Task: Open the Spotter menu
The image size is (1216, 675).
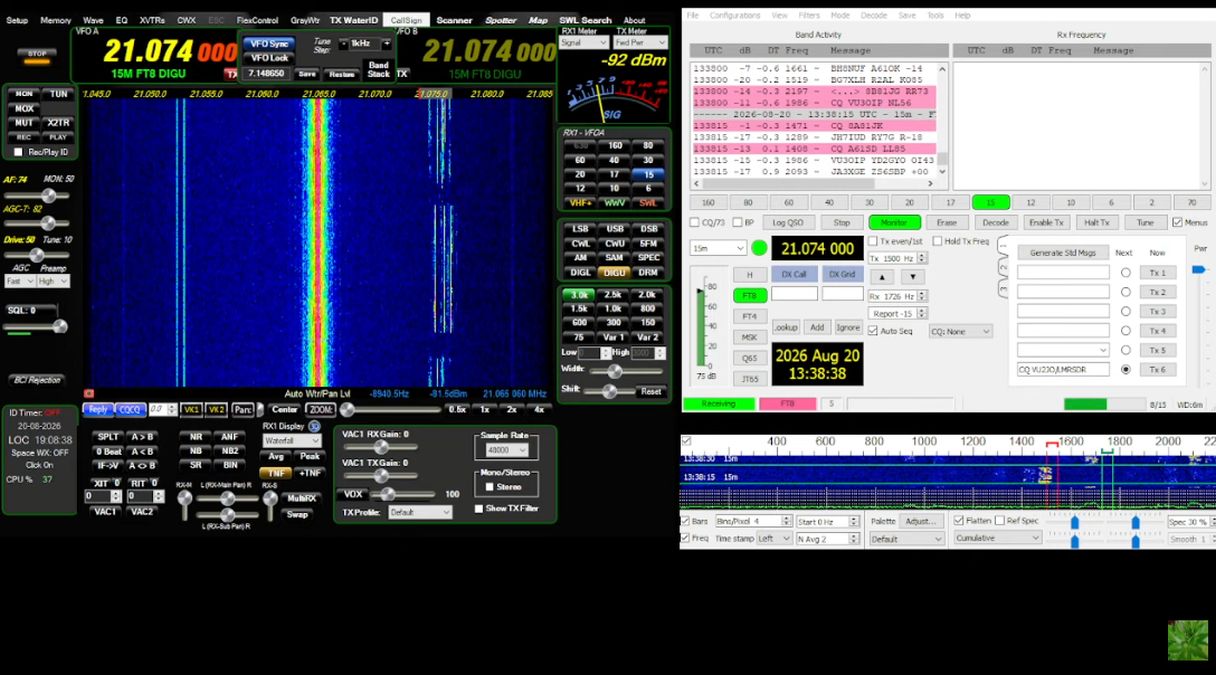Action: [x=501, y=20]
